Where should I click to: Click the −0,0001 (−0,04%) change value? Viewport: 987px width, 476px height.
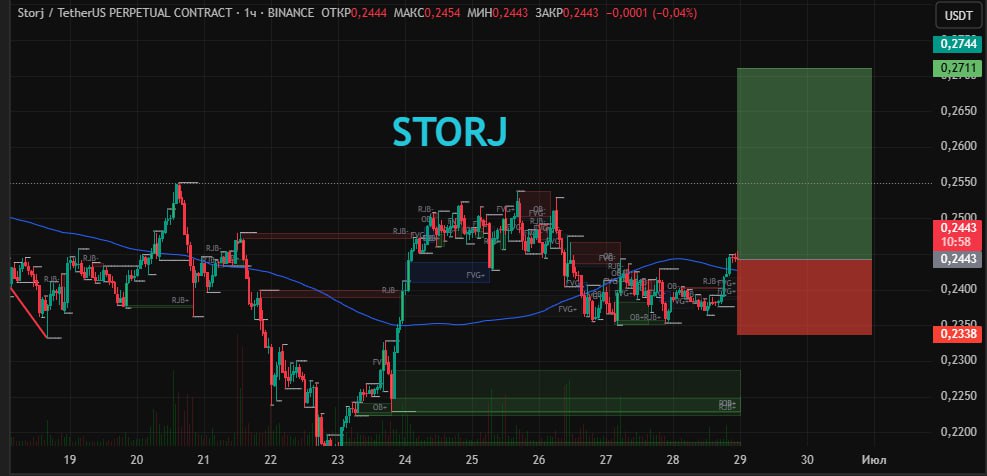pyautogui.click(x=651, y=13)
